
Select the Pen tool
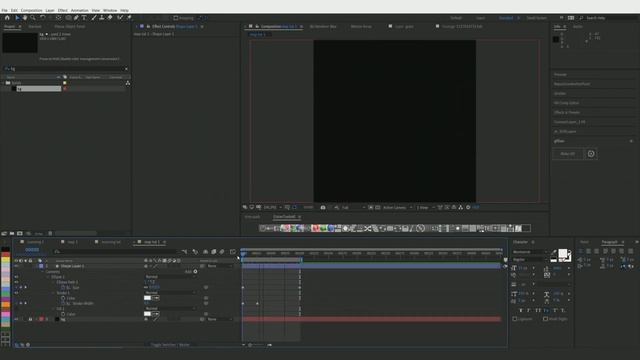76,18
